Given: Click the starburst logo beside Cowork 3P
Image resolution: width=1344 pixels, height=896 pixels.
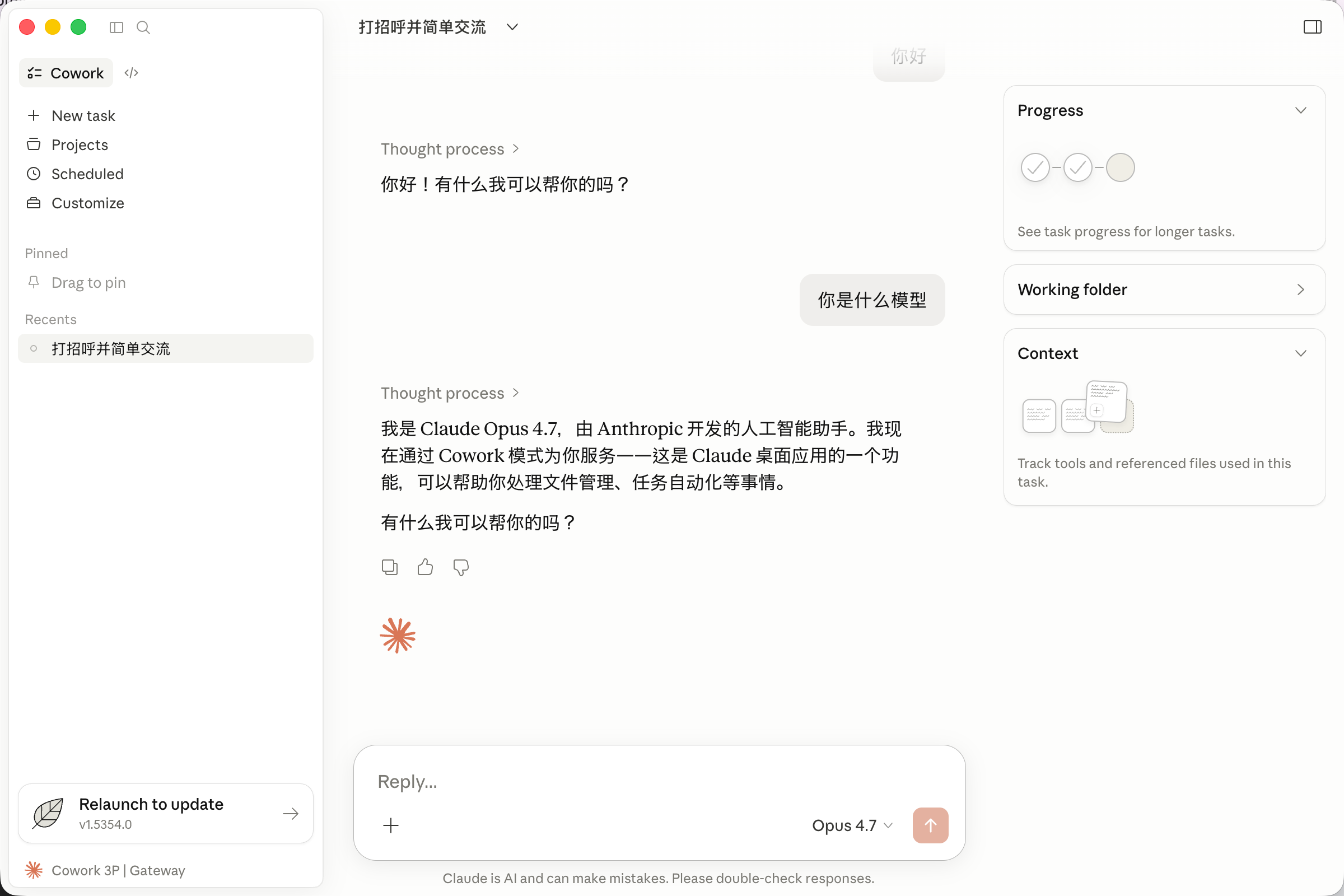Looking at the screenshot, I should [x=34, y=870].
